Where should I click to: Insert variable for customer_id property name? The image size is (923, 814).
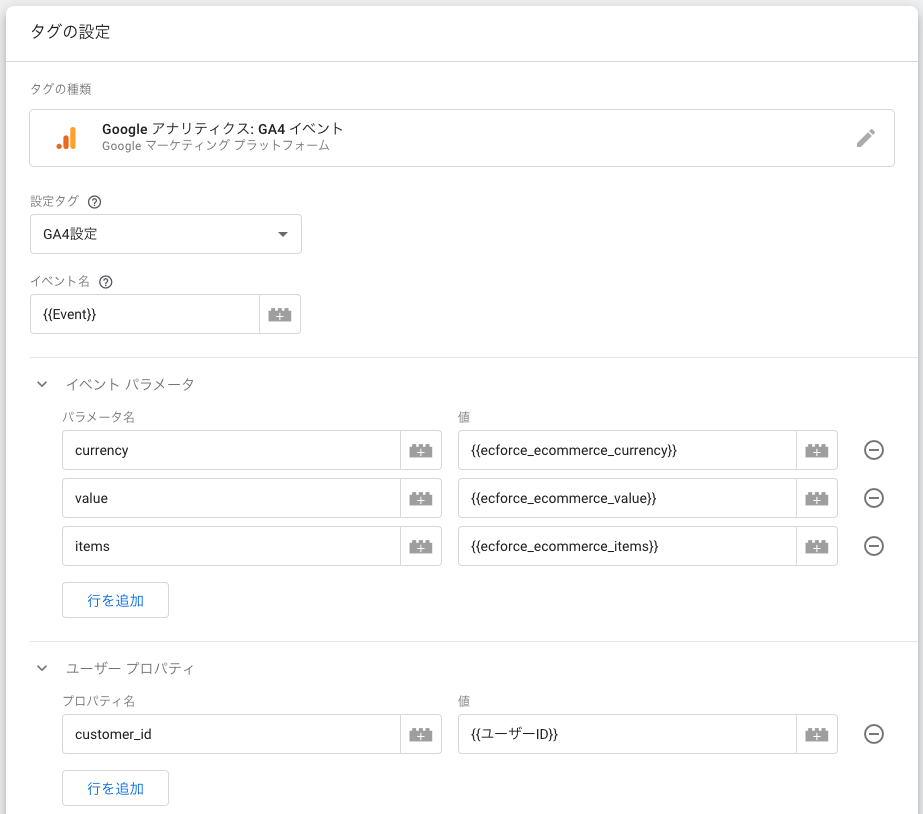point(421,734)
